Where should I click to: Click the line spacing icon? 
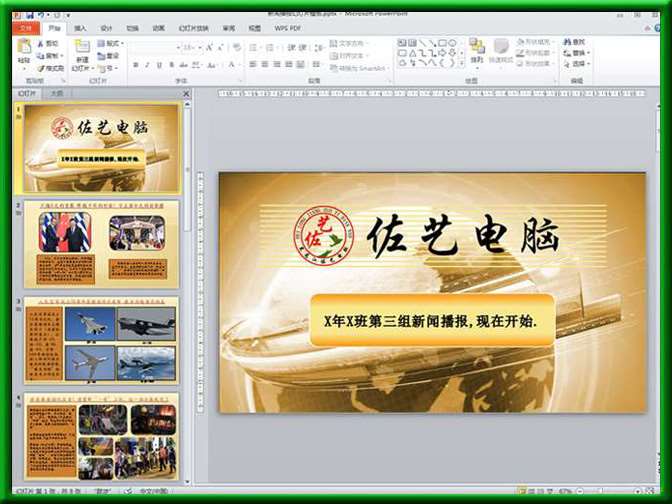pos(319,48)
